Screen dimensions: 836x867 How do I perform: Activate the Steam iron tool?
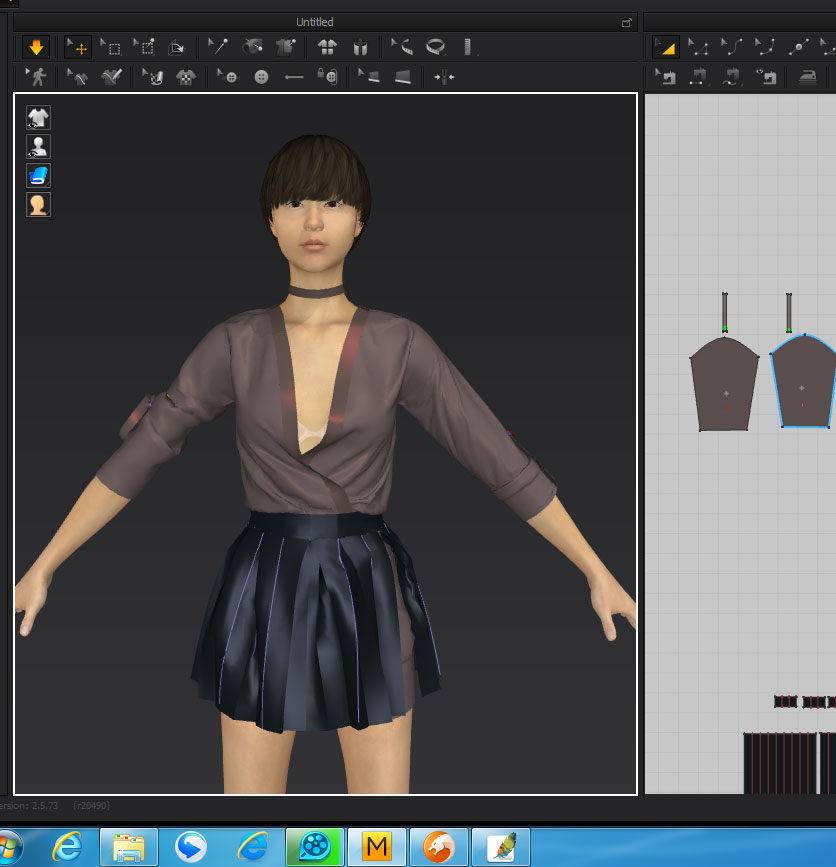pos(806,77)
